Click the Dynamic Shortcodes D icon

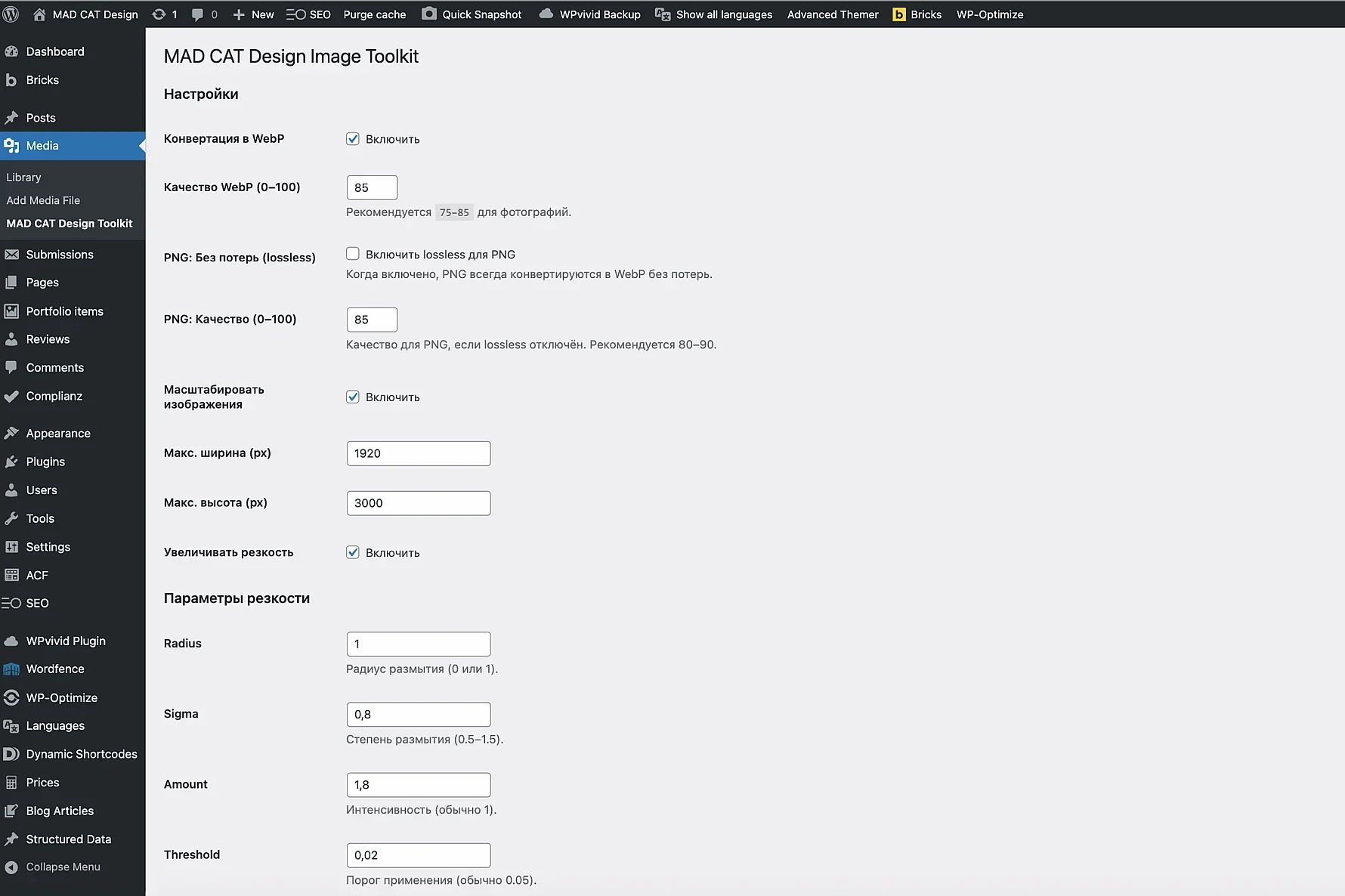click(x=11, y=754)
